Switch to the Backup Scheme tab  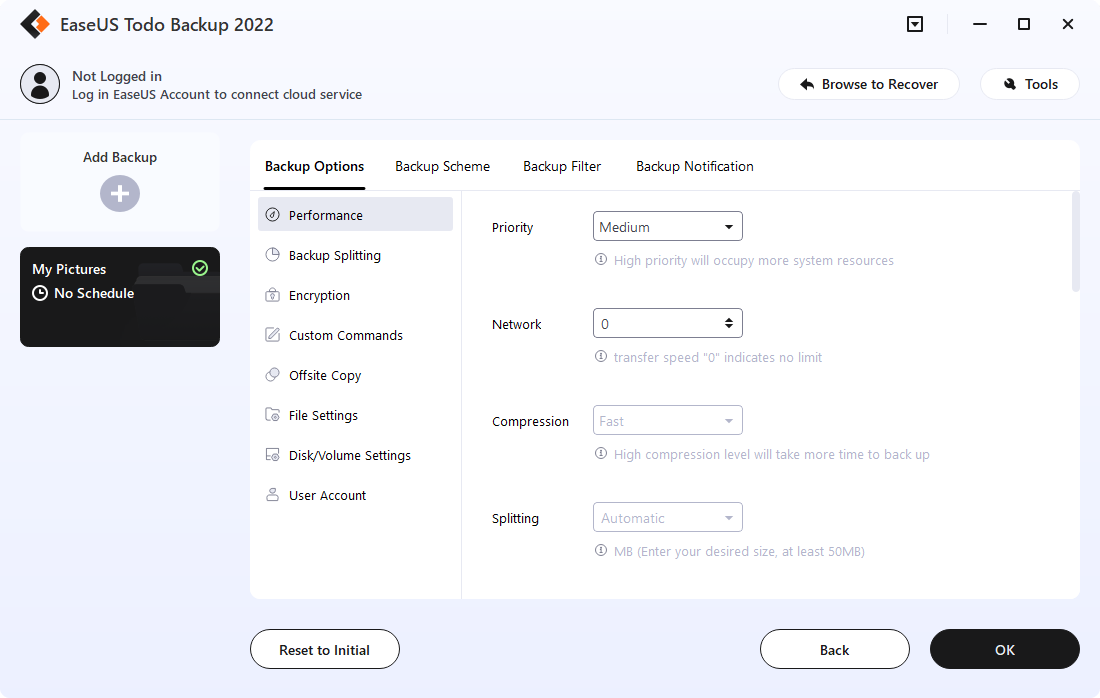(442, 166)
